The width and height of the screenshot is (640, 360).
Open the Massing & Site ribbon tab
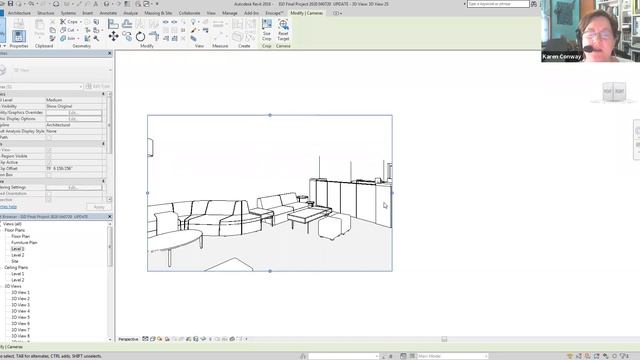158,13
